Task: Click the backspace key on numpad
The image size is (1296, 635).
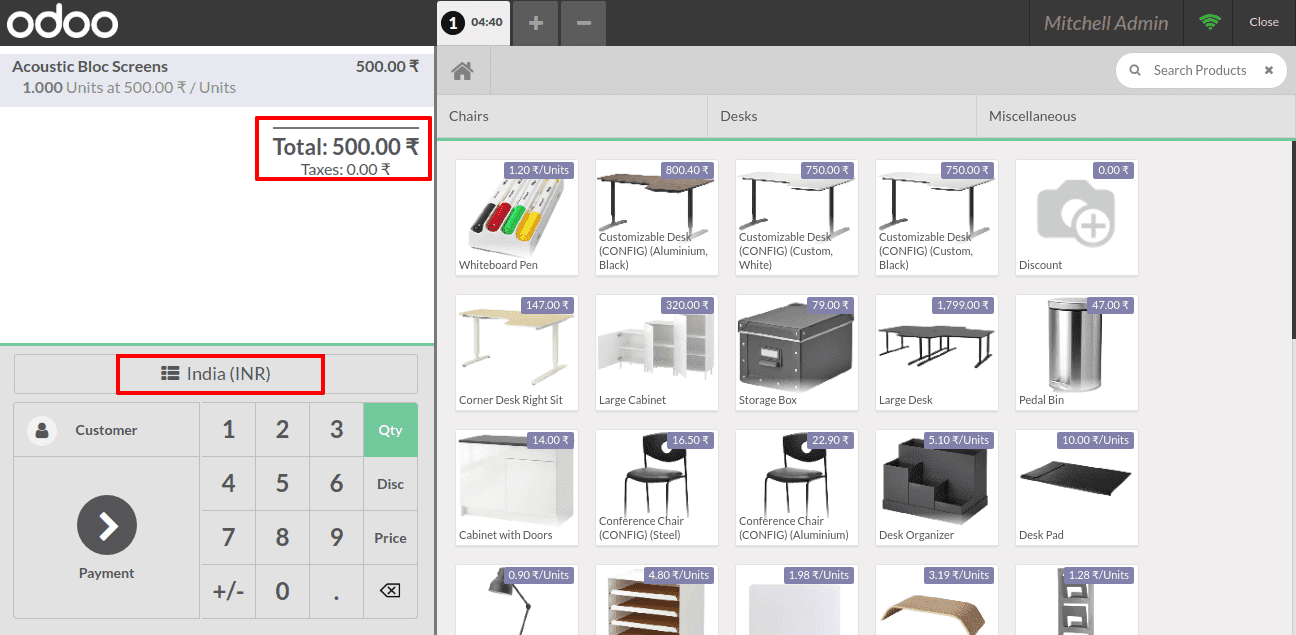Action: click(x=390, y=591)
